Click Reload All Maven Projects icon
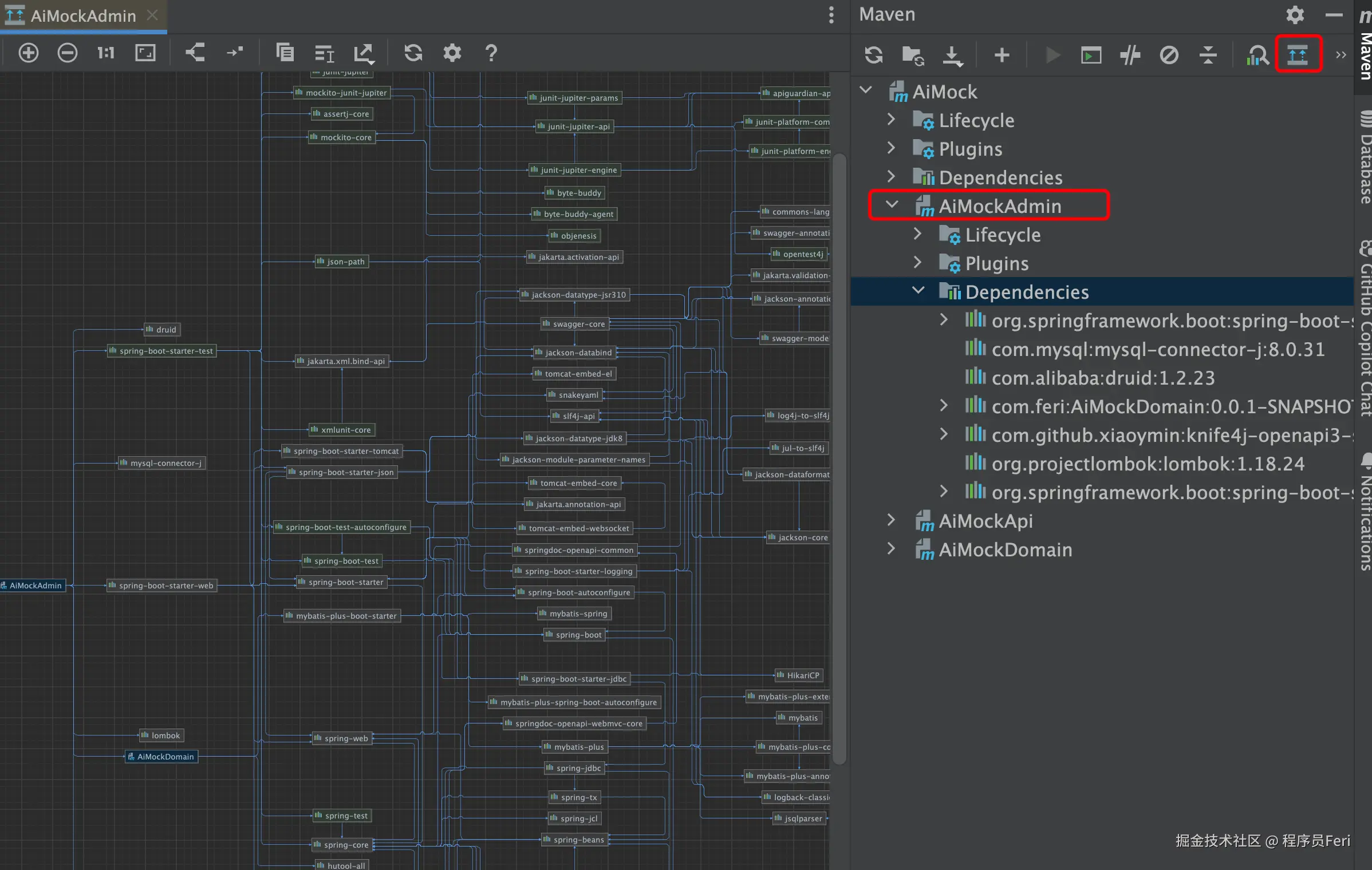This screenshot has width=1372, height=870. [x=873, y=55]
